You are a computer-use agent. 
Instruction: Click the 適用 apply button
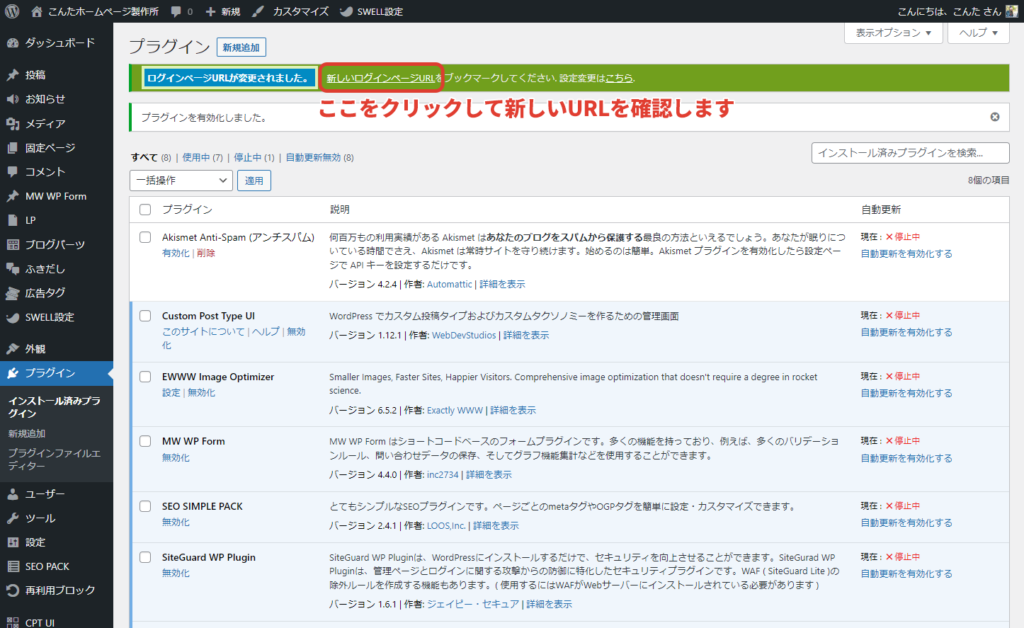pos(254,180)
